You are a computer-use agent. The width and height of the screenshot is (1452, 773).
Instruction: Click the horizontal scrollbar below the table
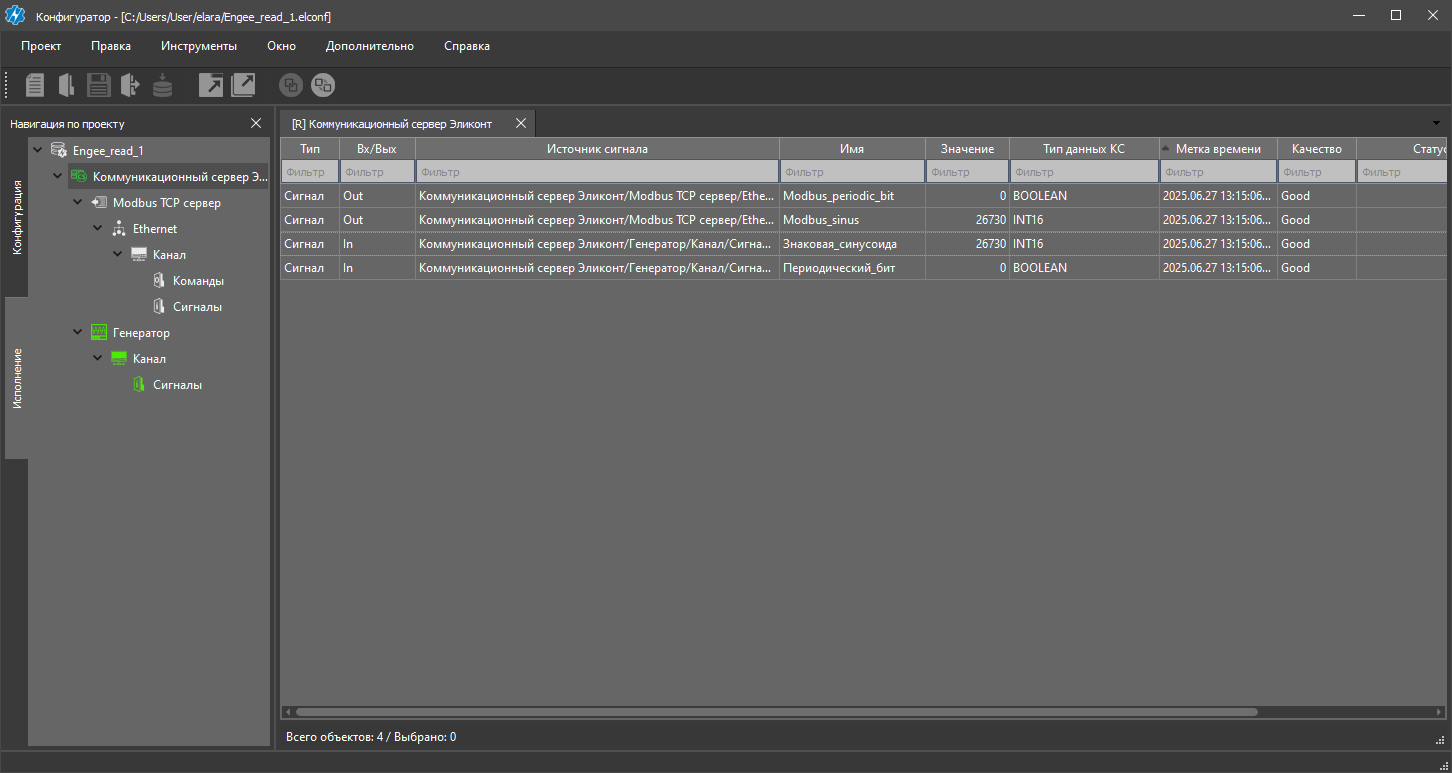click(x=776, y=712)
